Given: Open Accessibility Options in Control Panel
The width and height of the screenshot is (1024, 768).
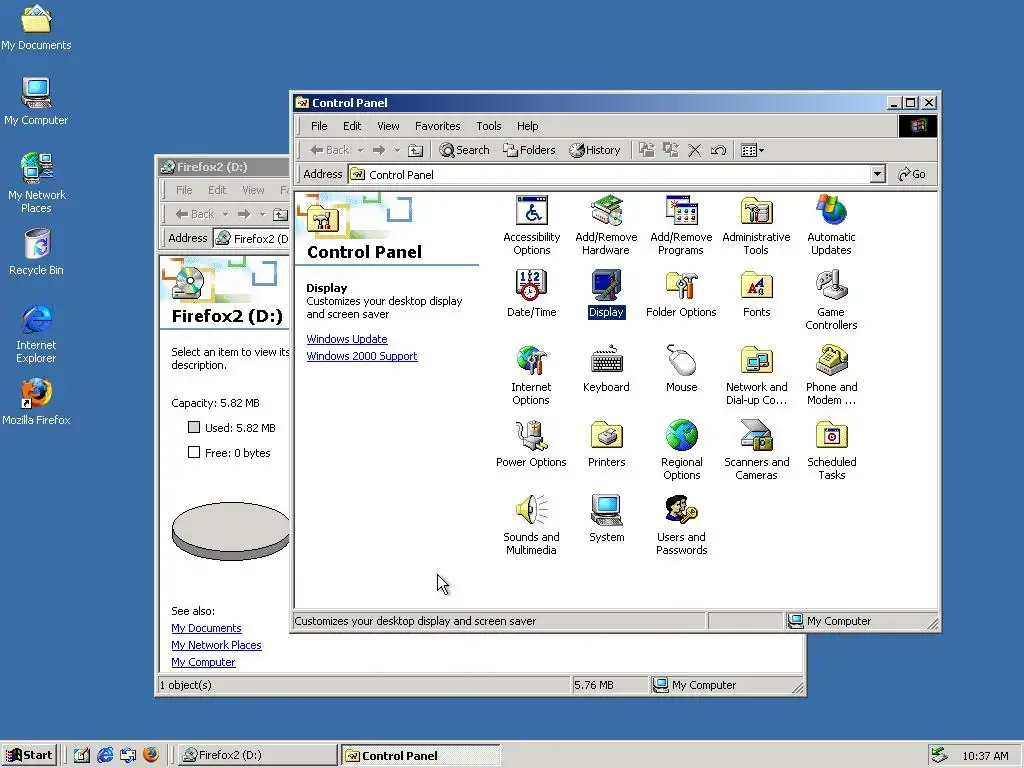Looking at the screenshot, I should [532, 225].
